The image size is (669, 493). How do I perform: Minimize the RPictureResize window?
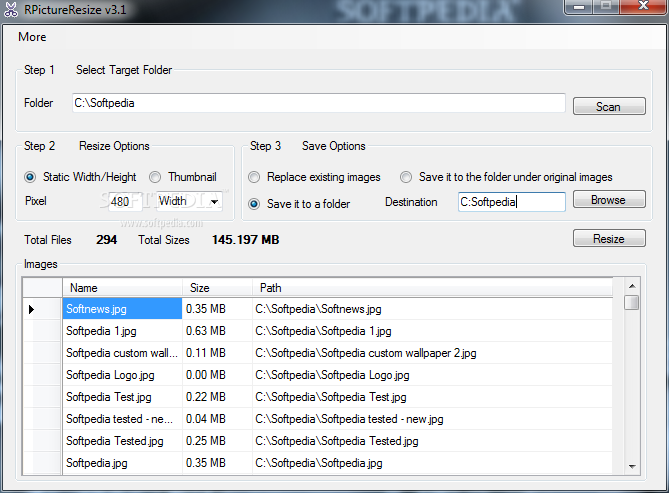pos(579,7)
